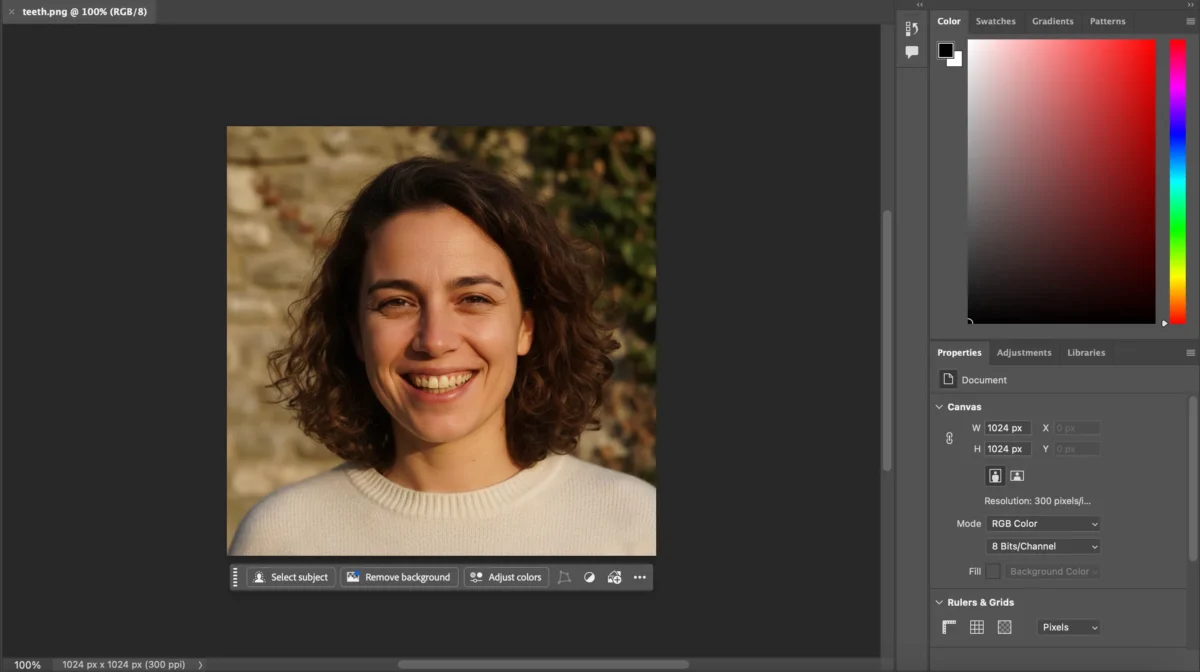Viewport: 1200px width, 672px height.
Task: Click the generate image icon in taskbar
Action: (x=614, y=577)
